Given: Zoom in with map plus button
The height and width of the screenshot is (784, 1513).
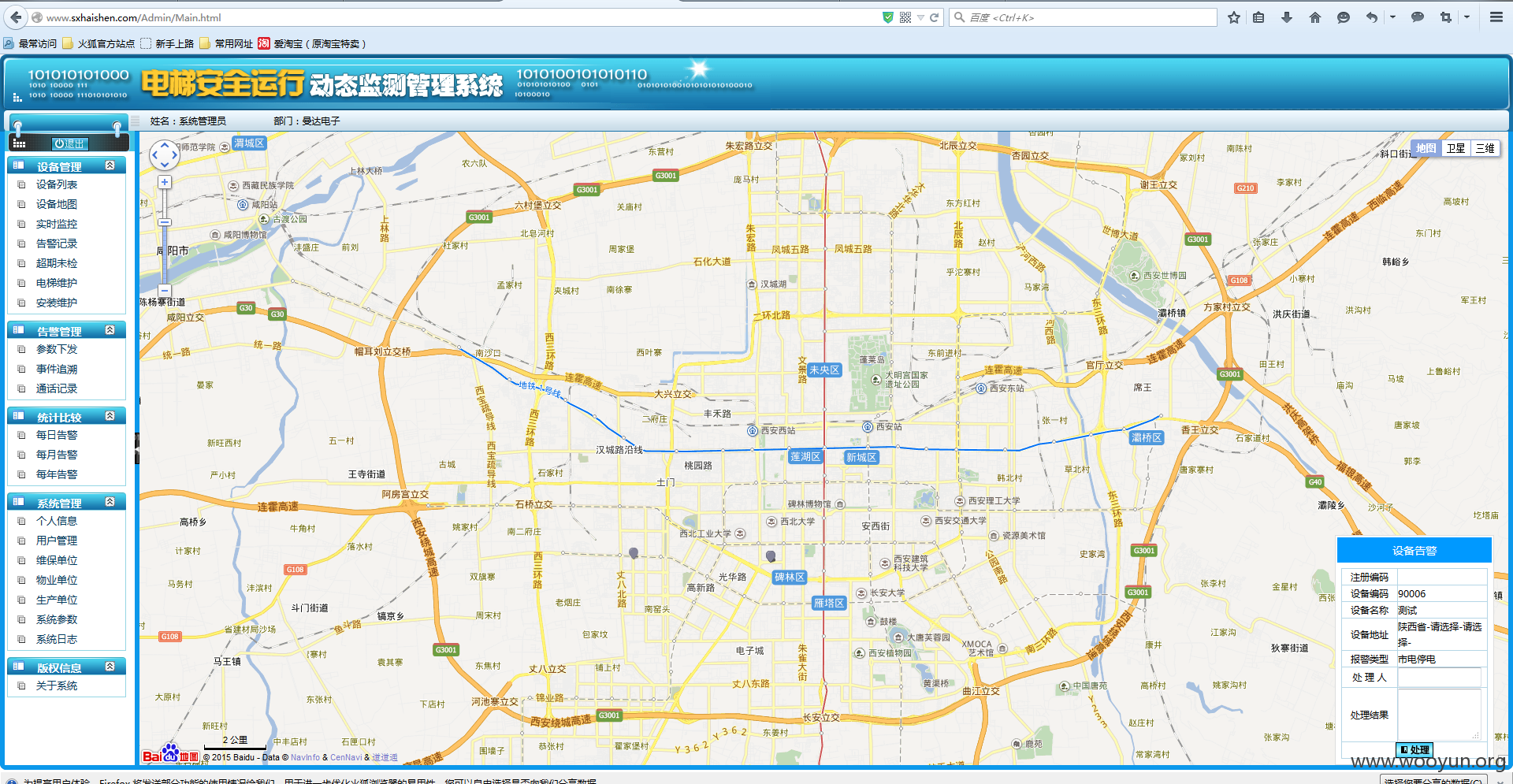Looking at the screenshot, I should tap(165, 182).
